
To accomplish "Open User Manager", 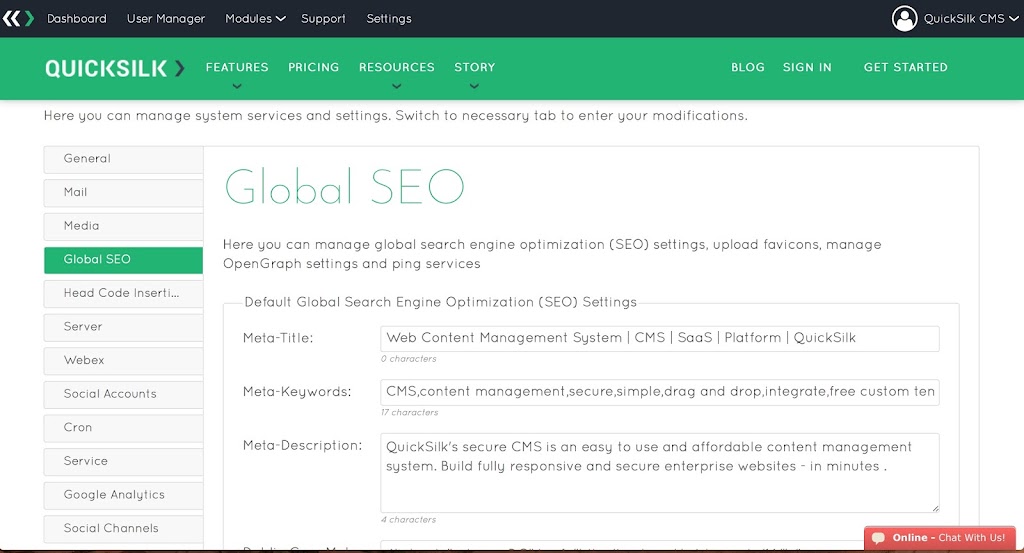I will [x=166, y=18].
